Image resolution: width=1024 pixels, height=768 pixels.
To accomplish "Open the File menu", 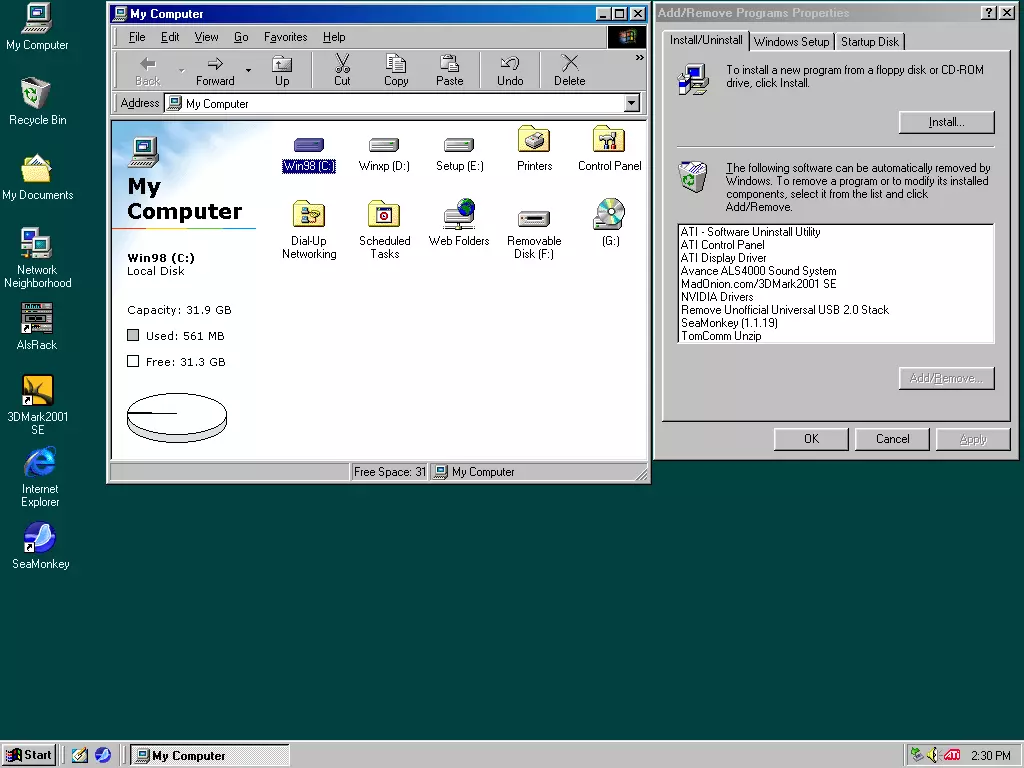I will coord(137,37).
